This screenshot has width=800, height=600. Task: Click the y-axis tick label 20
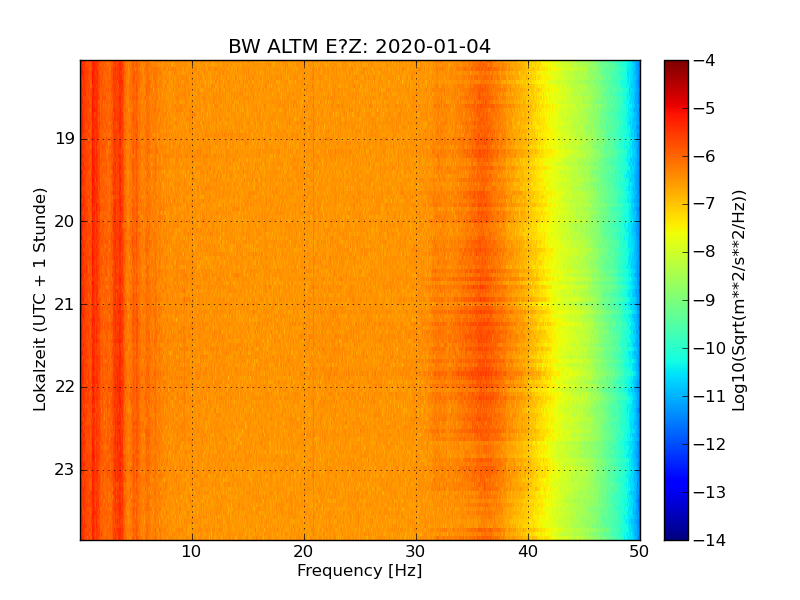64,221
